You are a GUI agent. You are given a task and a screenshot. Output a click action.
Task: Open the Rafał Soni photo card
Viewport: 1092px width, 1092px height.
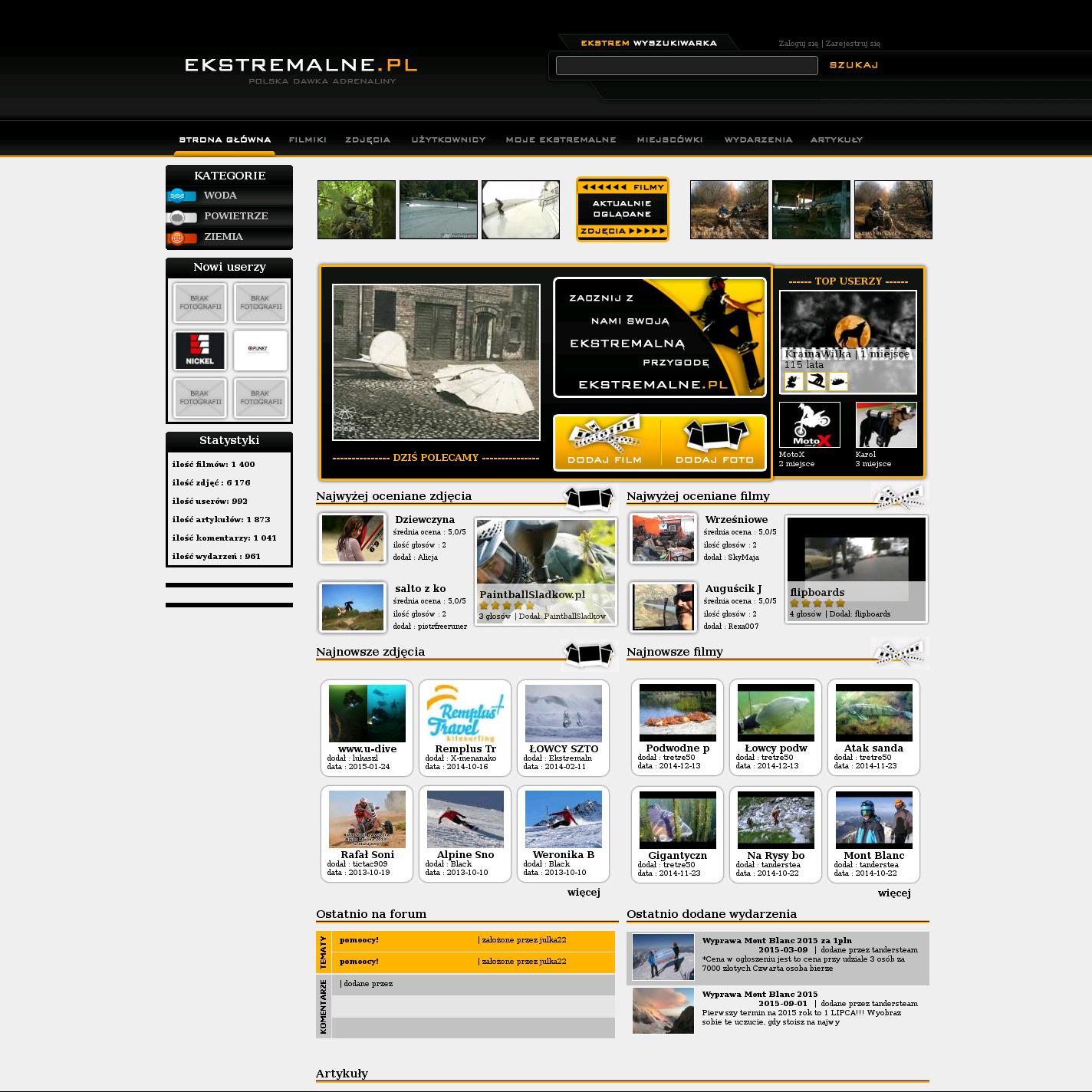367,834
